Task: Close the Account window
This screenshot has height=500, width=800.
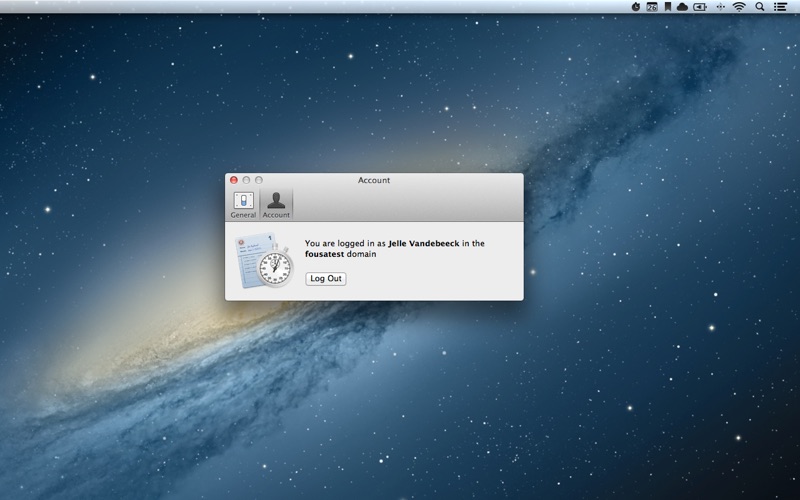Action: [x=234, y=180]
